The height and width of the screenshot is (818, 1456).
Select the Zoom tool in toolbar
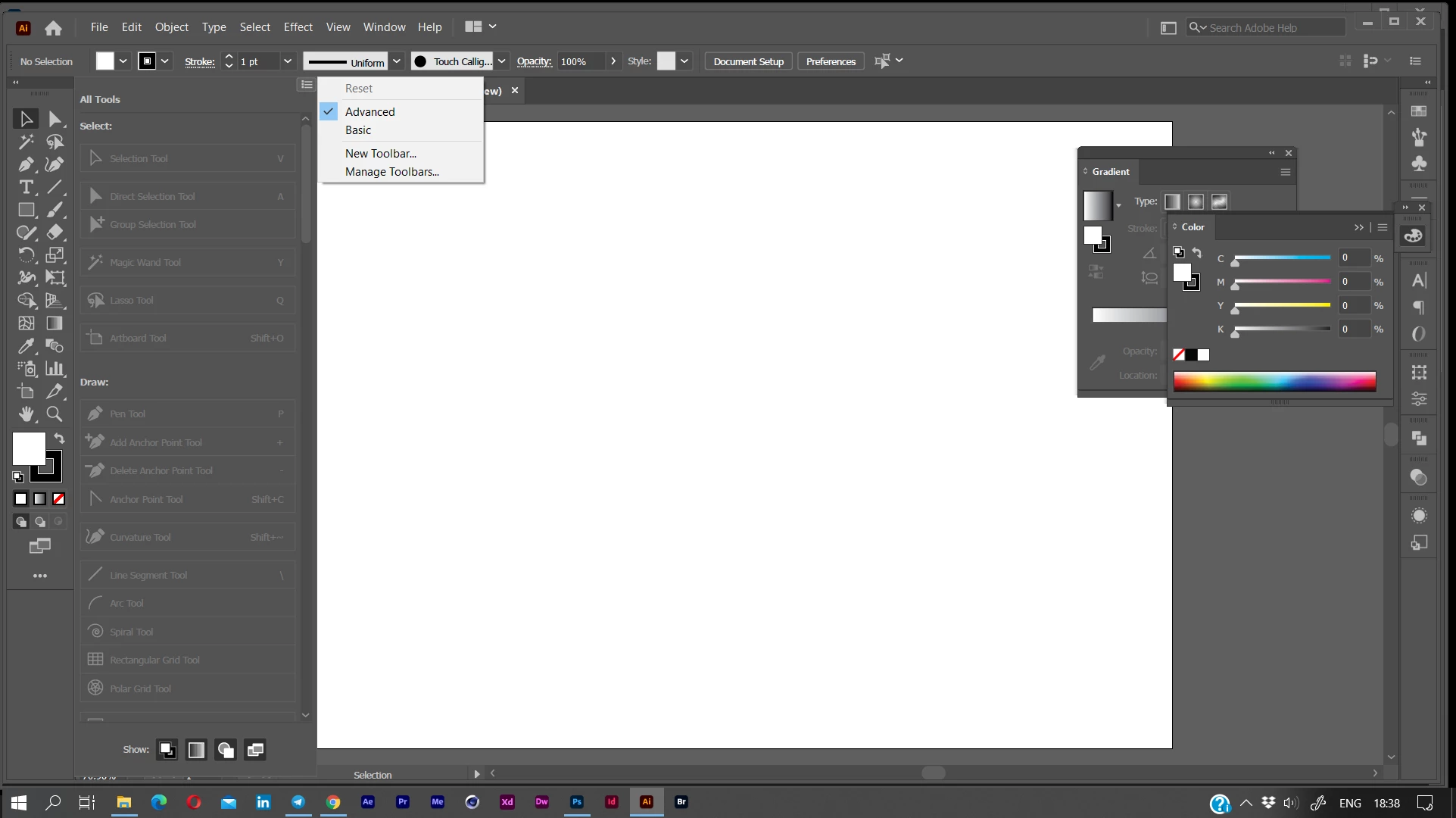[55, 414]
